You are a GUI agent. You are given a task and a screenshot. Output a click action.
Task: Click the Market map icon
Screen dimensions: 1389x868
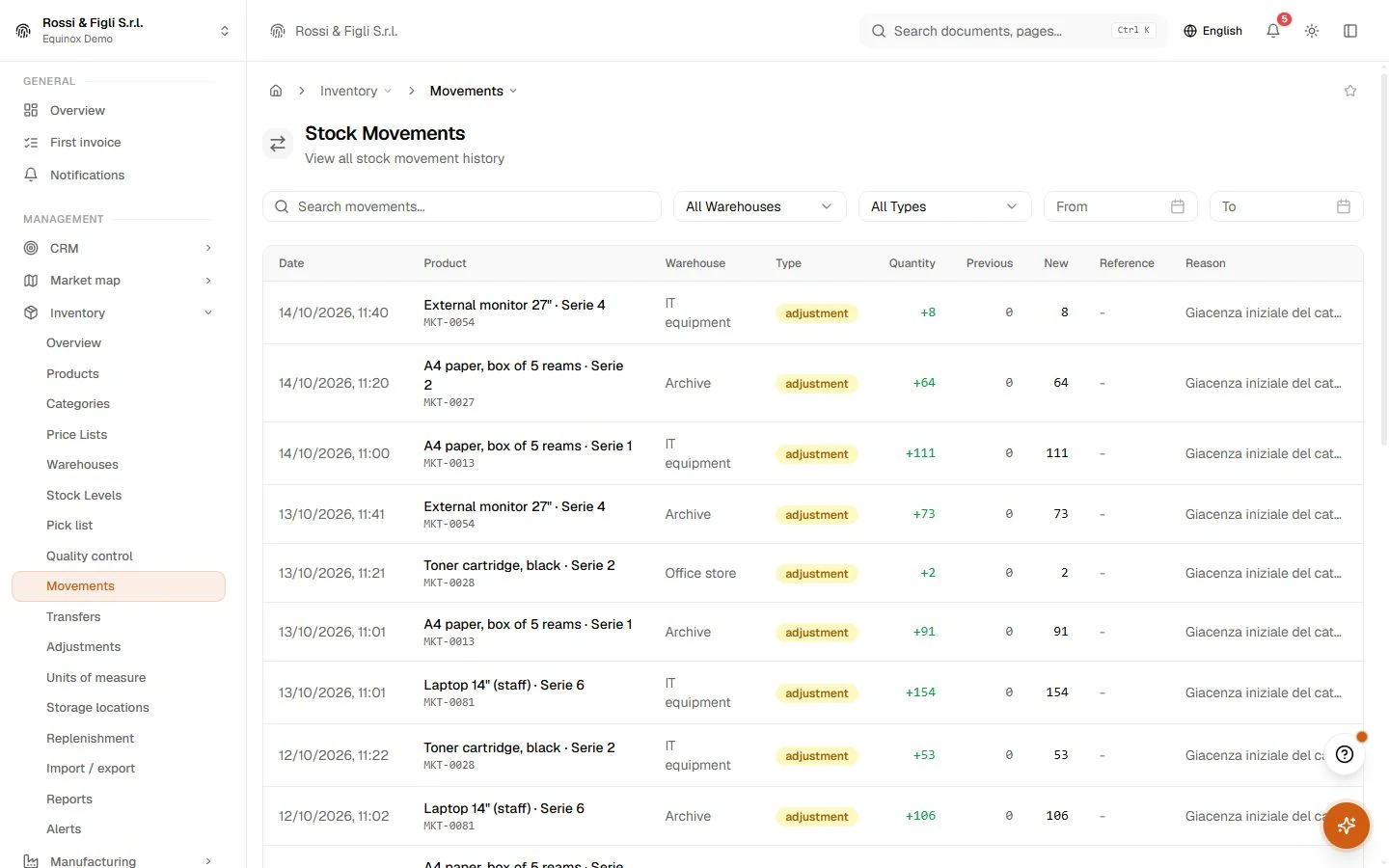point(31,280)
